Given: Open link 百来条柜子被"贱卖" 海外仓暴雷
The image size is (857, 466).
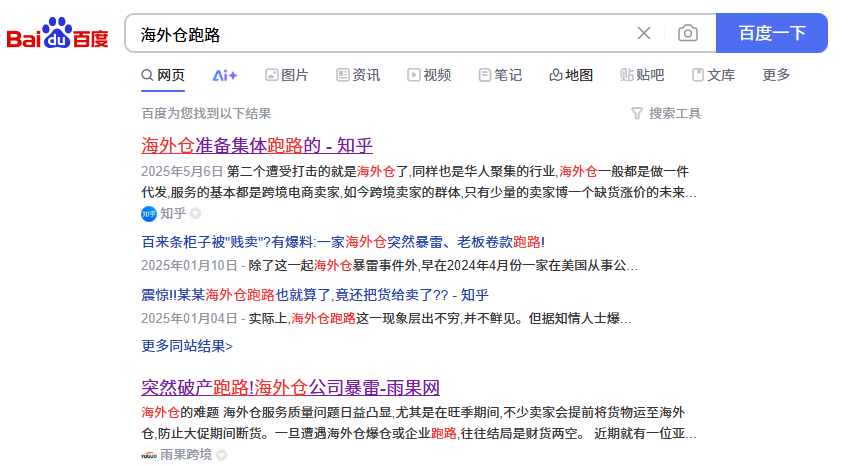Looking at the screenshot, I should pos(343,242).
